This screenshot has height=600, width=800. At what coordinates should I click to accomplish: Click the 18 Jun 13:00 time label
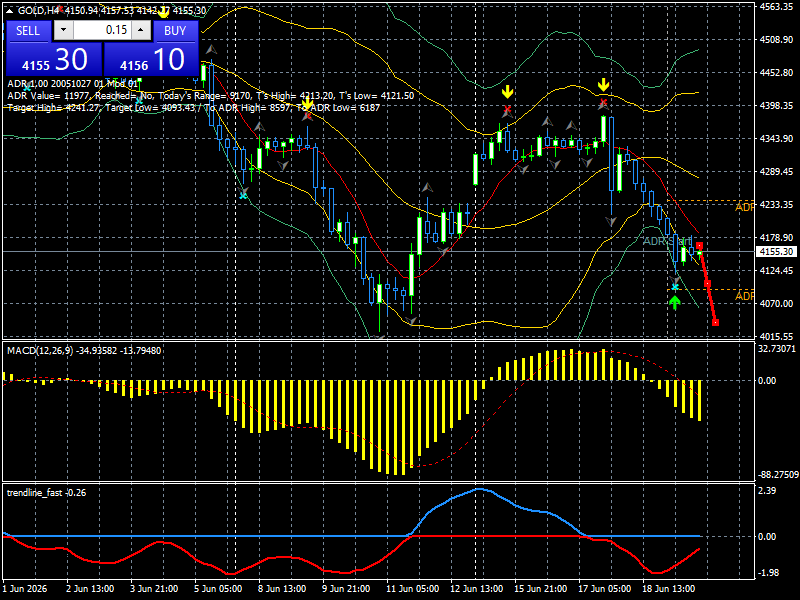668,588
